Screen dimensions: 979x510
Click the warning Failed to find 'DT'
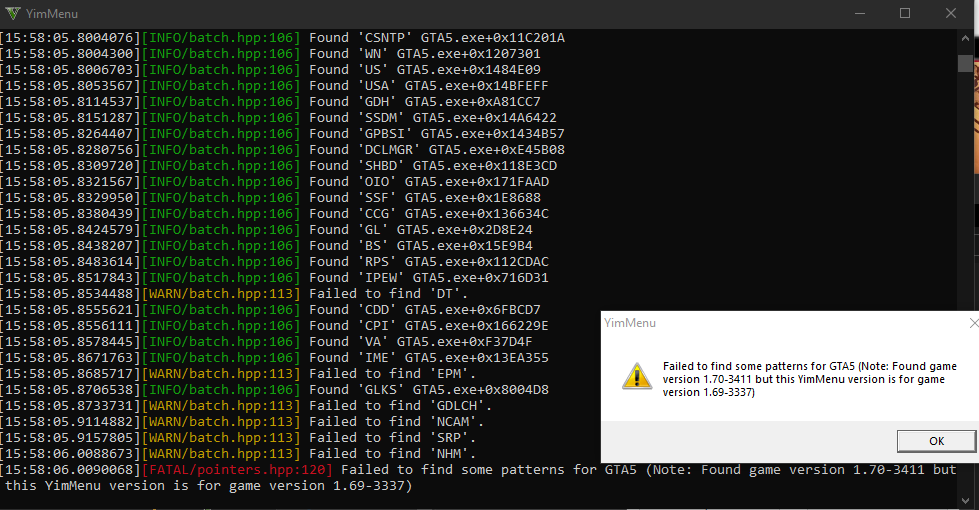tap(234, 294)
